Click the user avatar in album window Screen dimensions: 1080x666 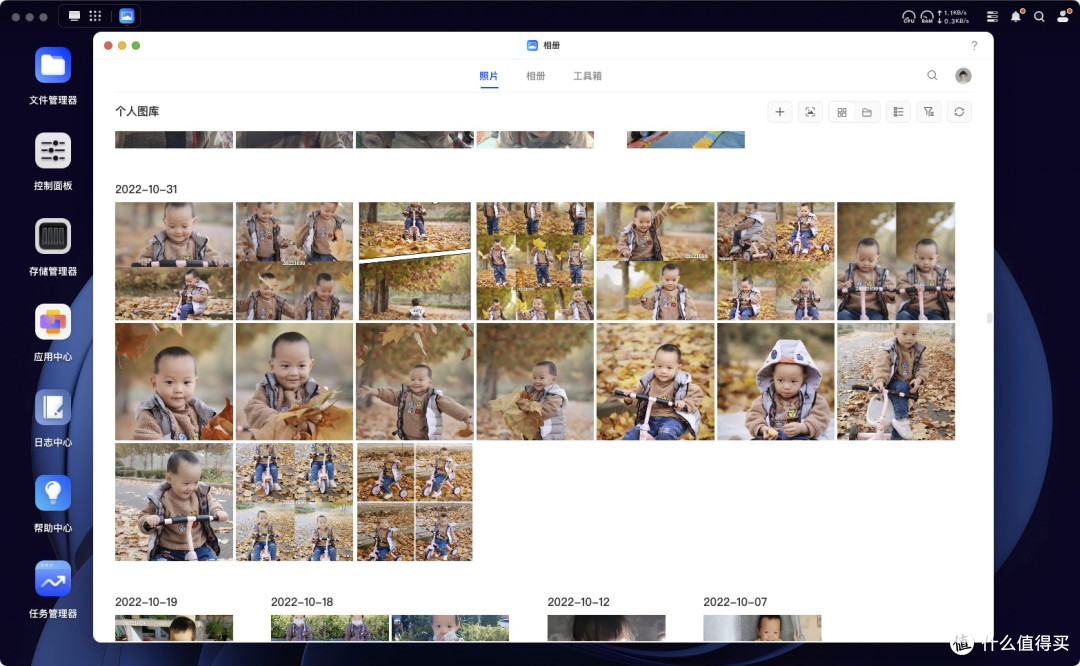(963, 76)
